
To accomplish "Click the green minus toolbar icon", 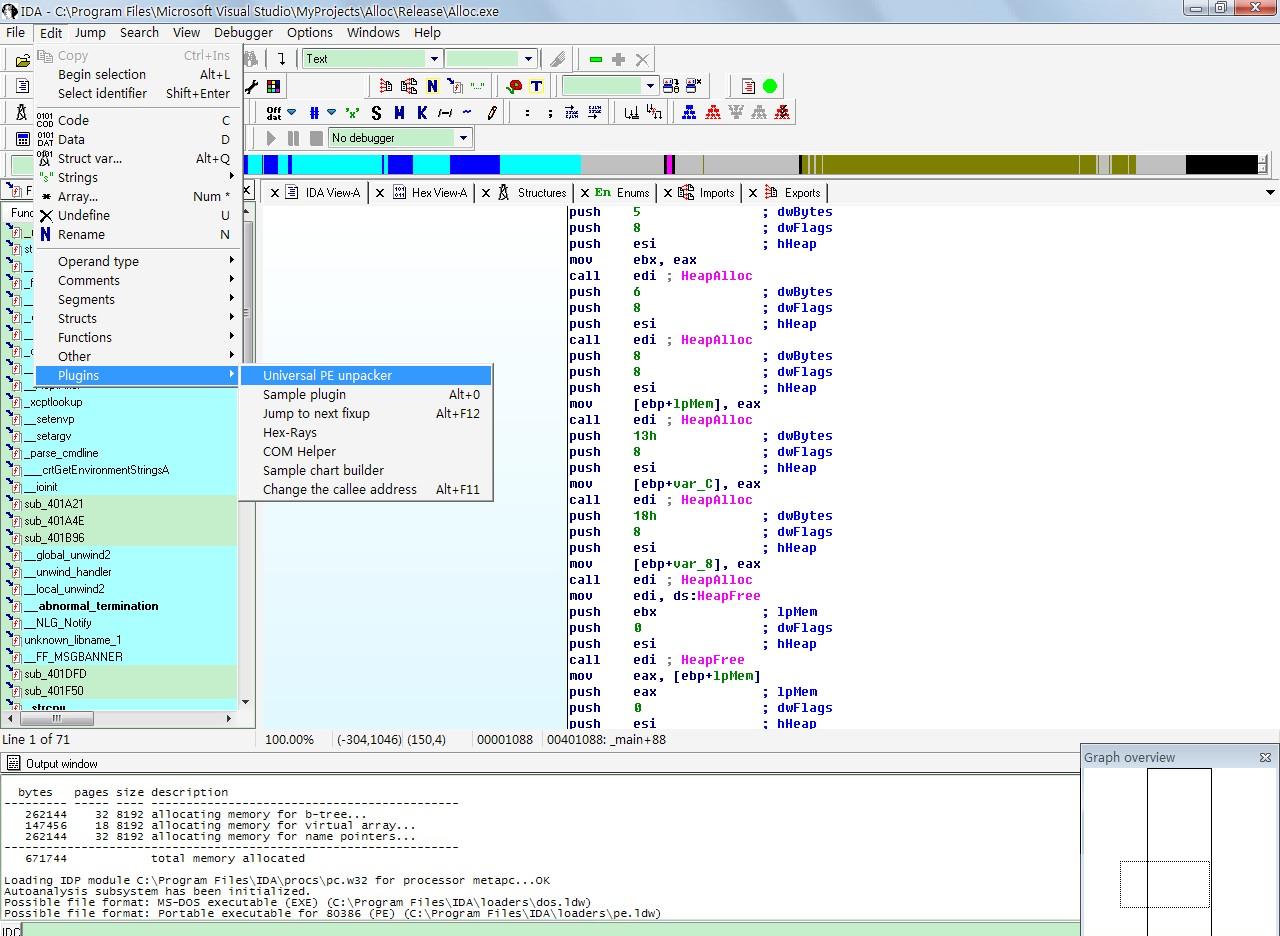I will click(x=596, y=59).
